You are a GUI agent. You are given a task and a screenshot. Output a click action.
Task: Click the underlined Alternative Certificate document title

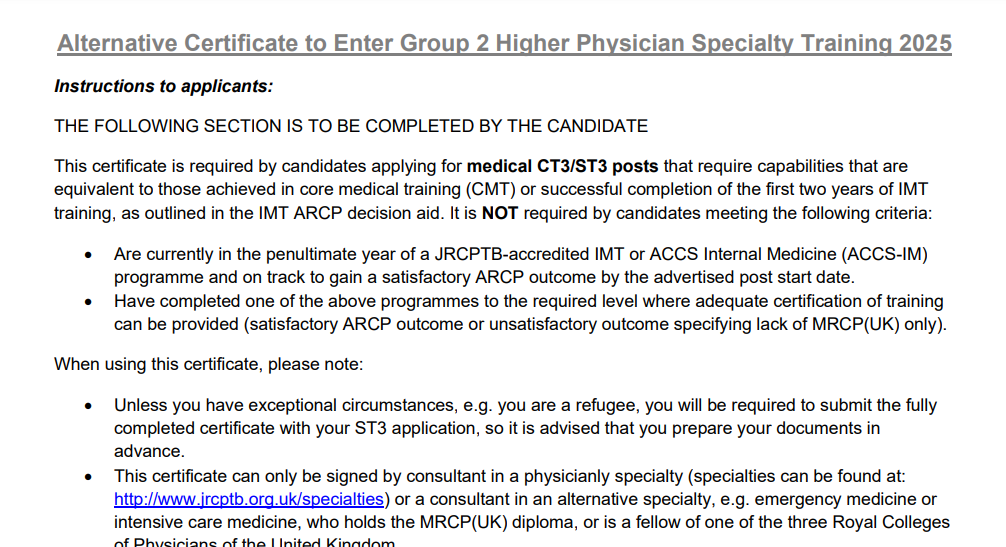(504, 43)
